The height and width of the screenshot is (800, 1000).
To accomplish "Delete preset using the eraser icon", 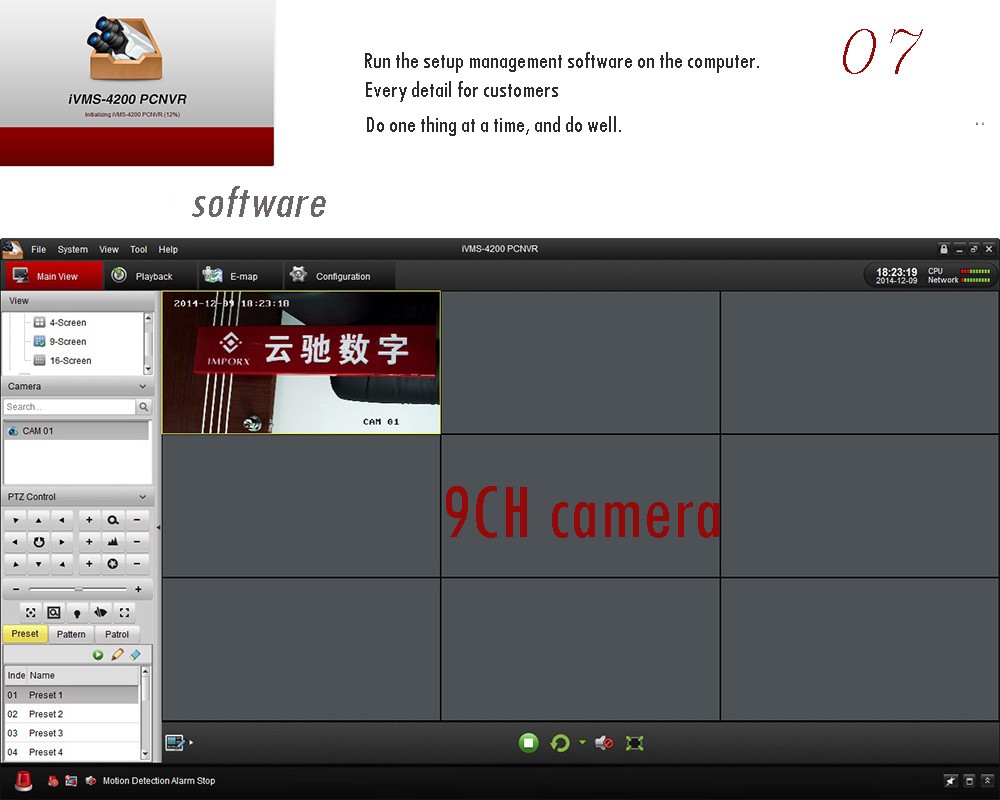I will [x=135, y=655].
